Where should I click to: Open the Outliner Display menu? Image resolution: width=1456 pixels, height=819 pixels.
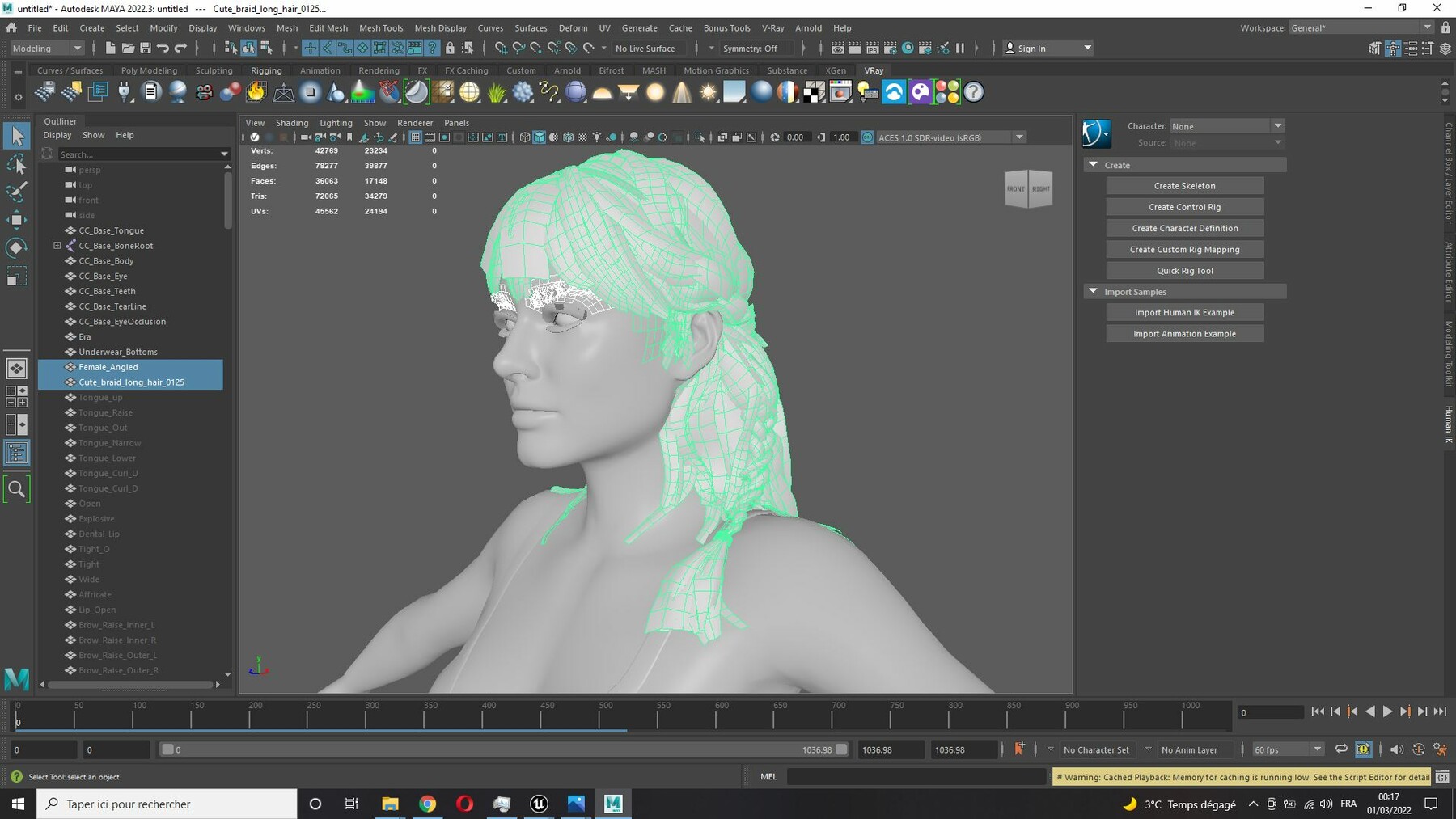coord(57,135)
